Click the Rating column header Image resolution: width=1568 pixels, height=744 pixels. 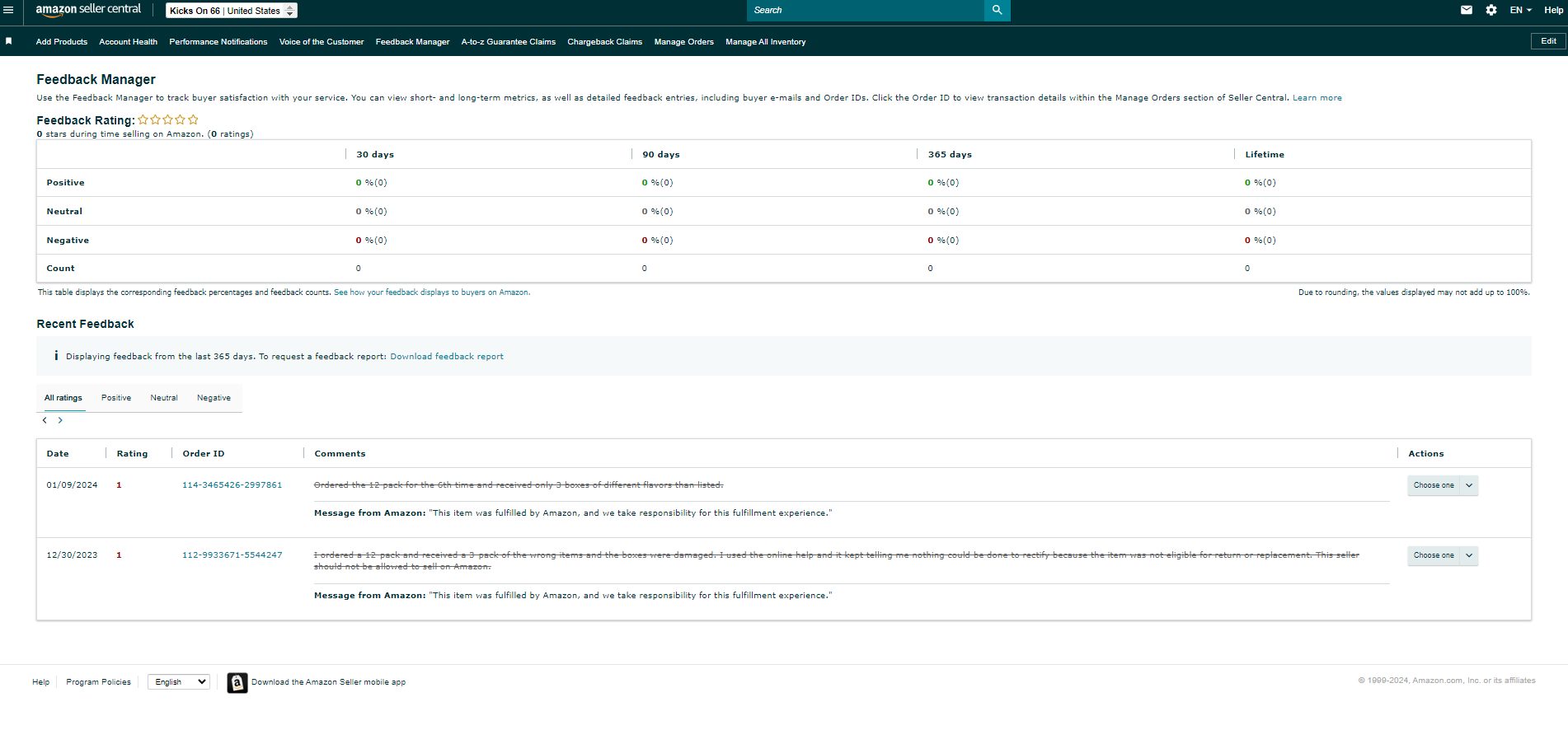[x=132, y=454]
